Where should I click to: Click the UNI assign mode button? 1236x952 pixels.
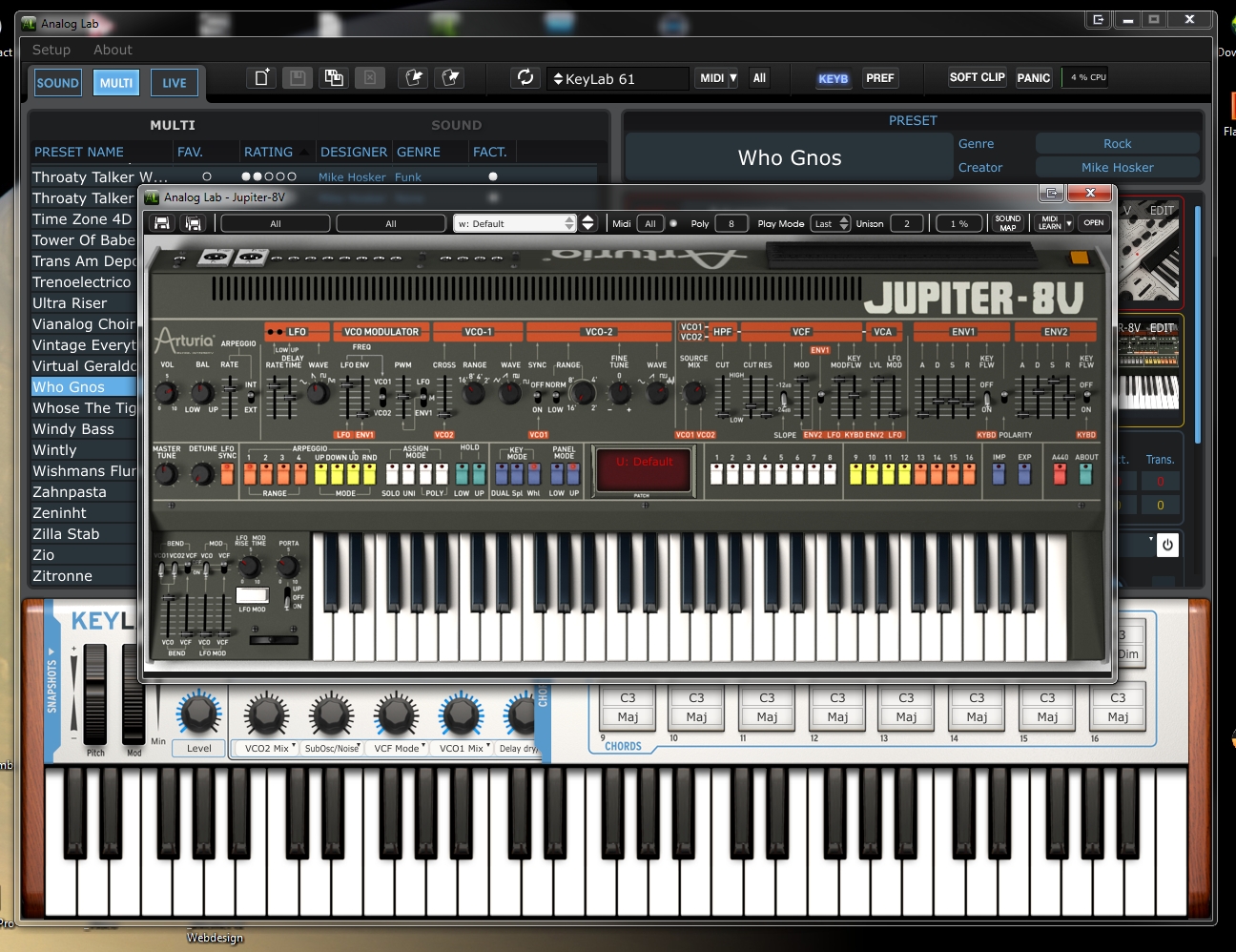408,474
